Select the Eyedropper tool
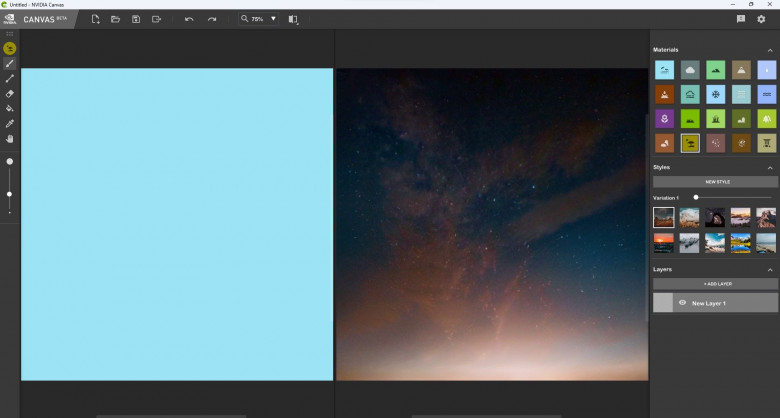780x418 pixels. [x=9, y=124]
